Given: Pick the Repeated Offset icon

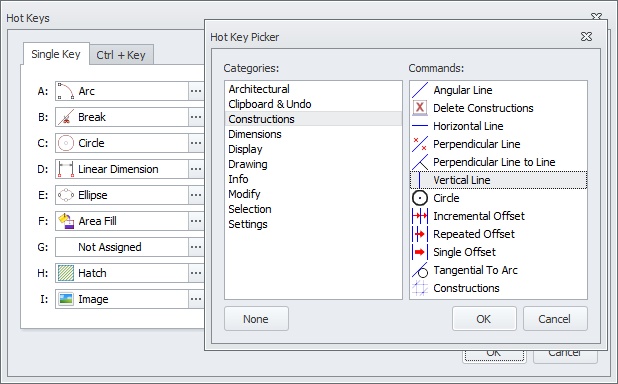Looking at the screenshot, I should tap(420, 234).
